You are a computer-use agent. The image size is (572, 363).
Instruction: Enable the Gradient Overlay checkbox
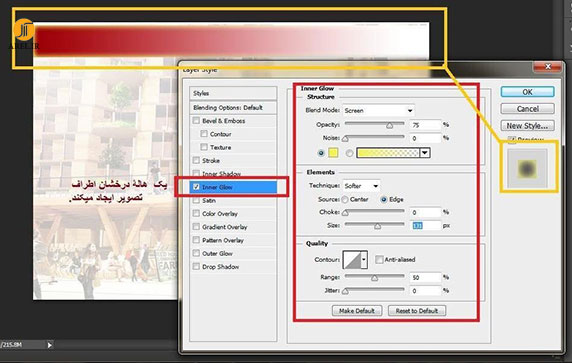(196, 227)
